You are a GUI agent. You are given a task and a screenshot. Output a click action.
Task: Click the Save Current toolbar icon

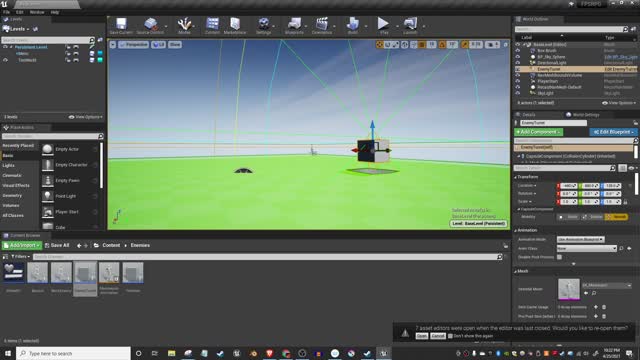click(121, 24)
